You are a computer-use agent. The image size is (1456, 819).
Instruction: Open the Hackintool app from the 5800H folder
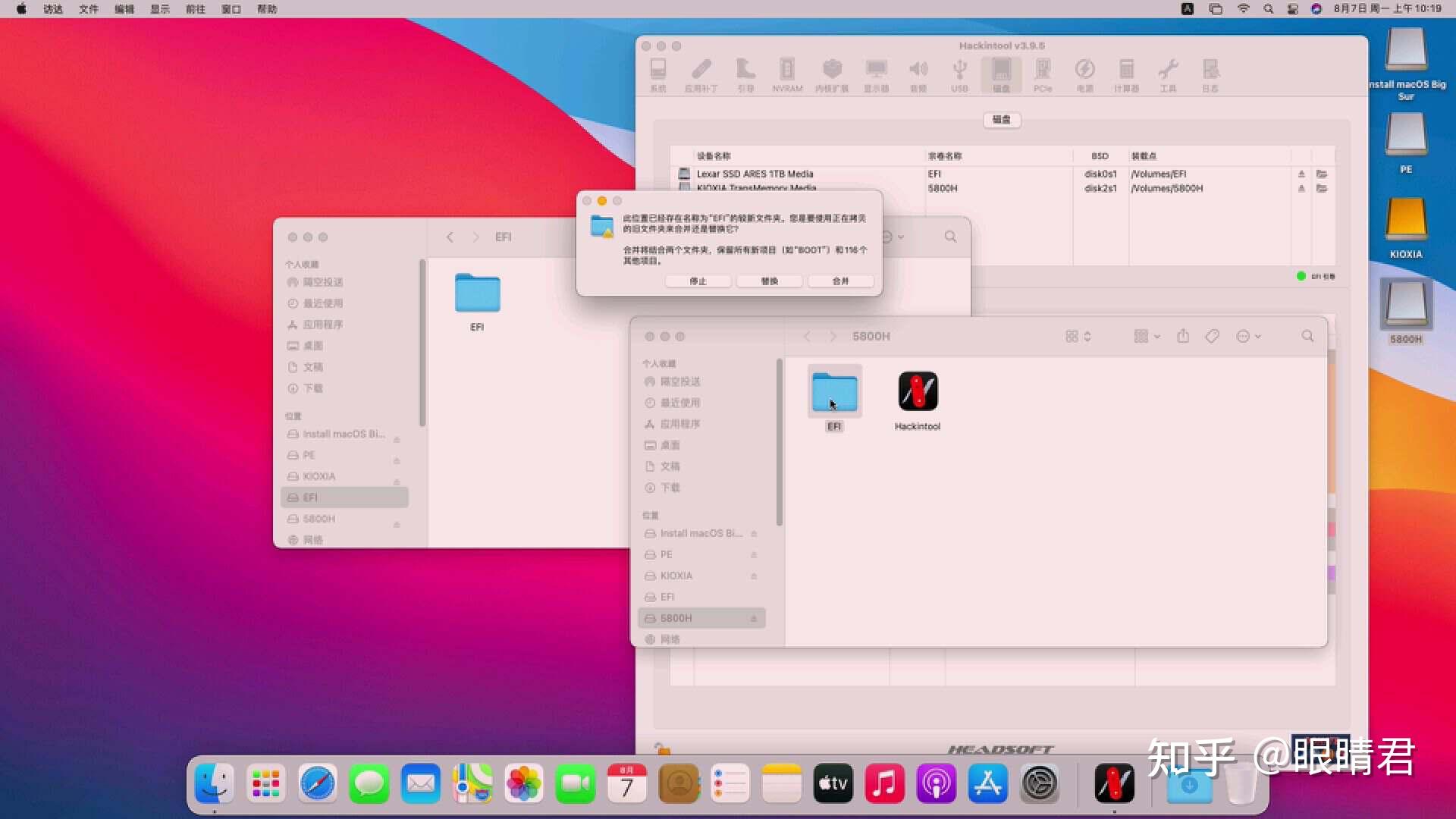(917, 393)
